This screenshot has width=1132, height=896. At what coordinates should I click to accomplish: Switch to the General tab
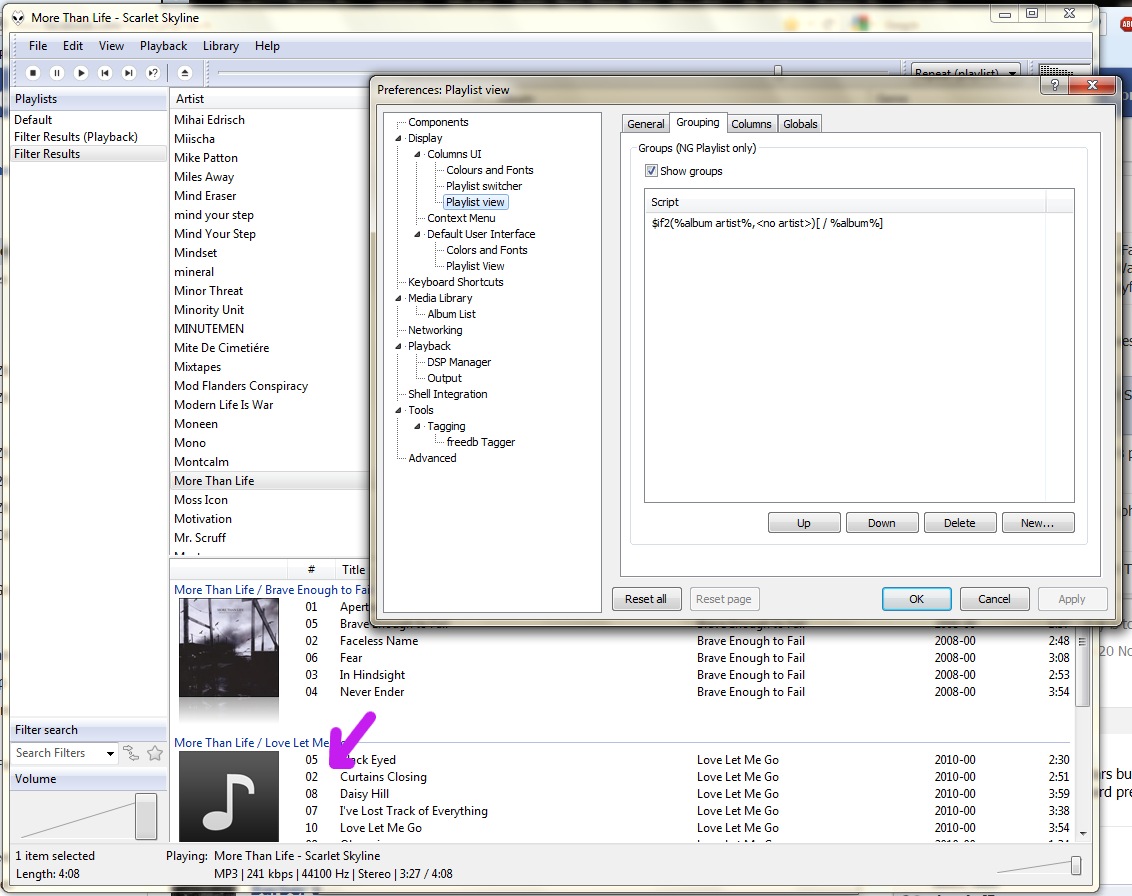pyautogui.click(x=645, y=124)
